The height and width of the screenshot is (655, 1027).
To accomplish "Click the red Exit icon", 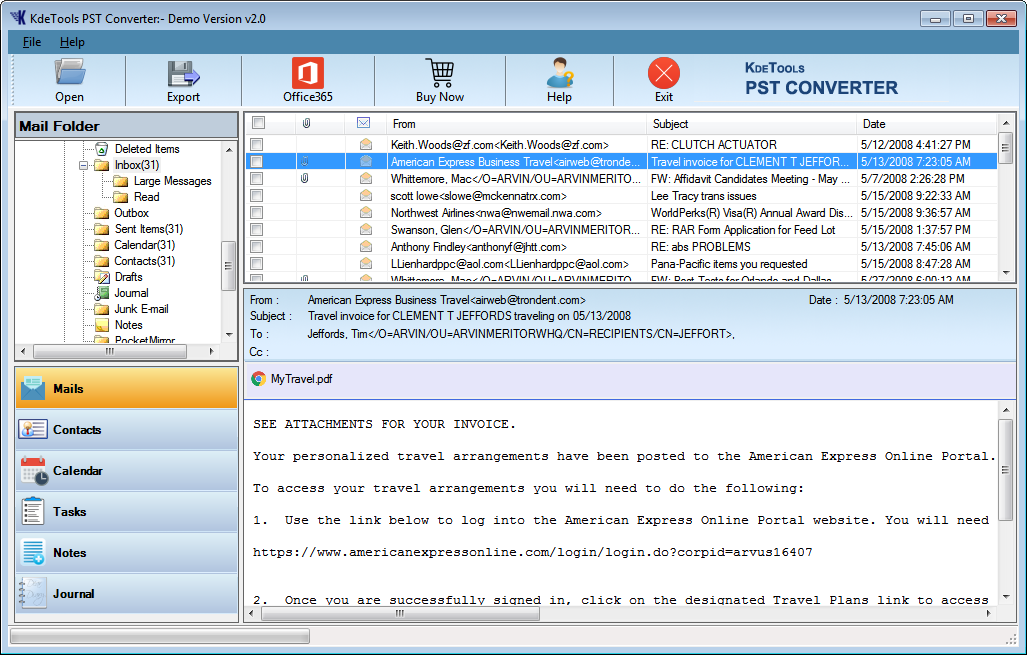I will 663,73.
